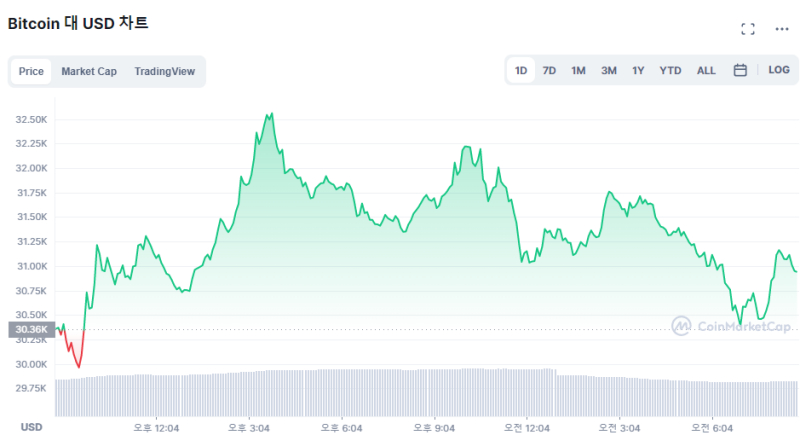This screenshot has height=435, width=800.
Task: Choose the 1M time range
Action: 578,70
